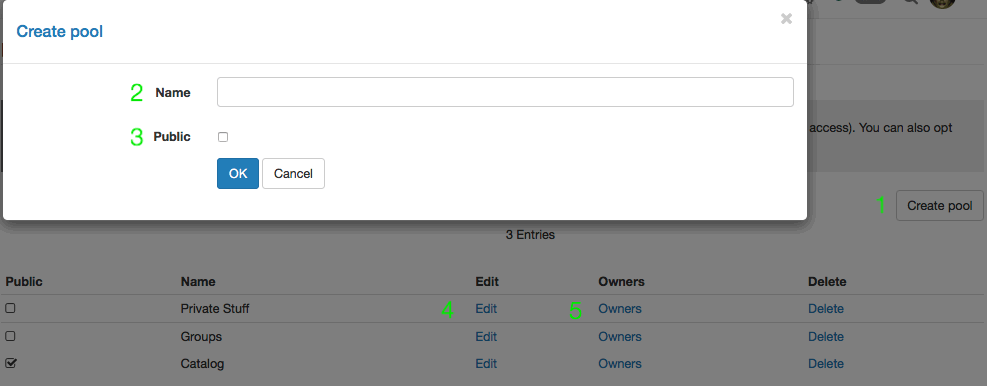Click the Name input field
The height and width of the screenshot is (386, 987).
(505, 92)
